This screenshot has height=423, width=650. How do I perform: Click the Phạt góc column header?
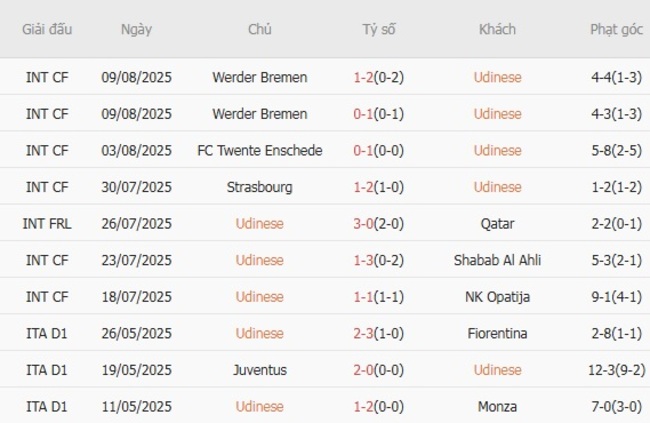click(x=616, y=29)
